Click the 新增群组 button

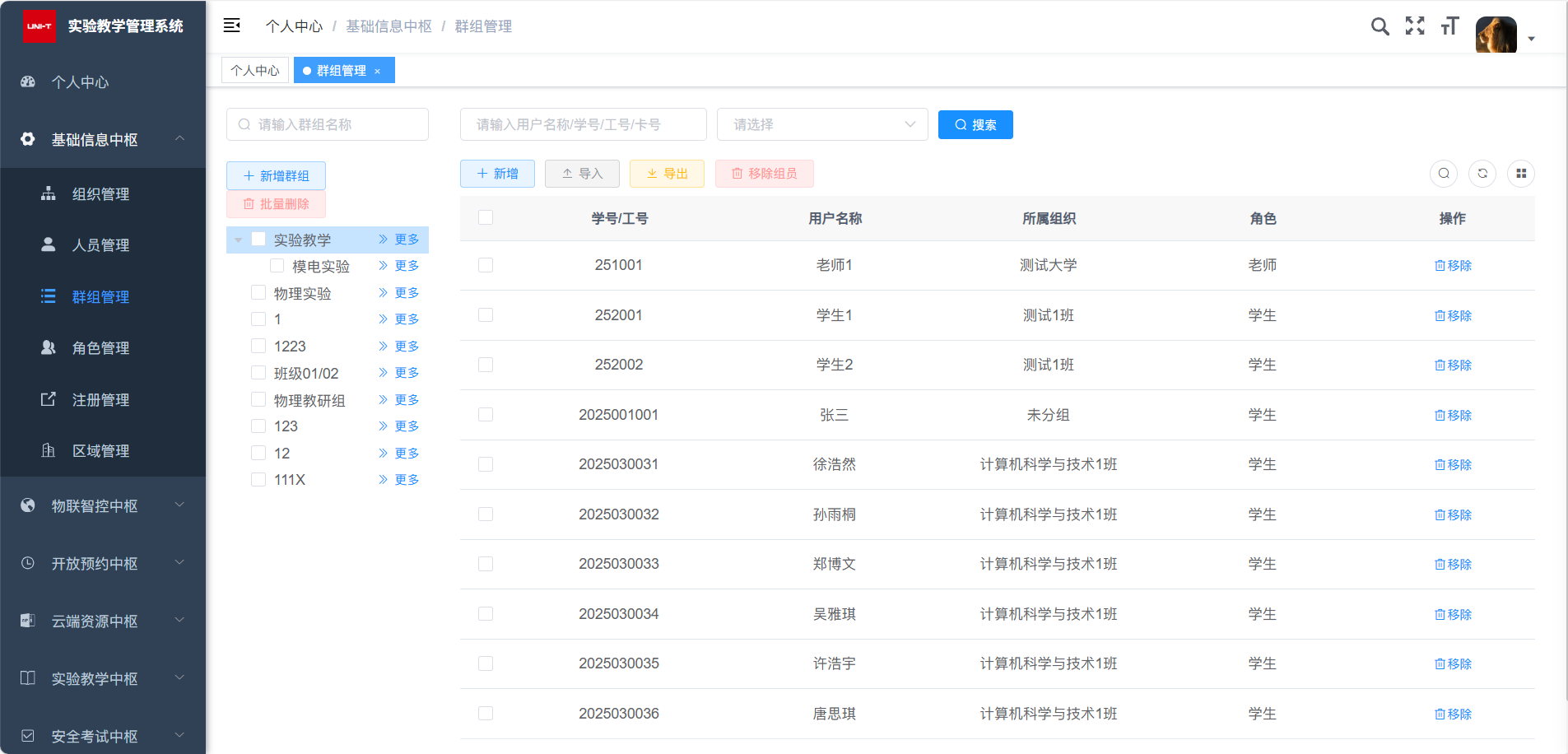click(276, 176)
